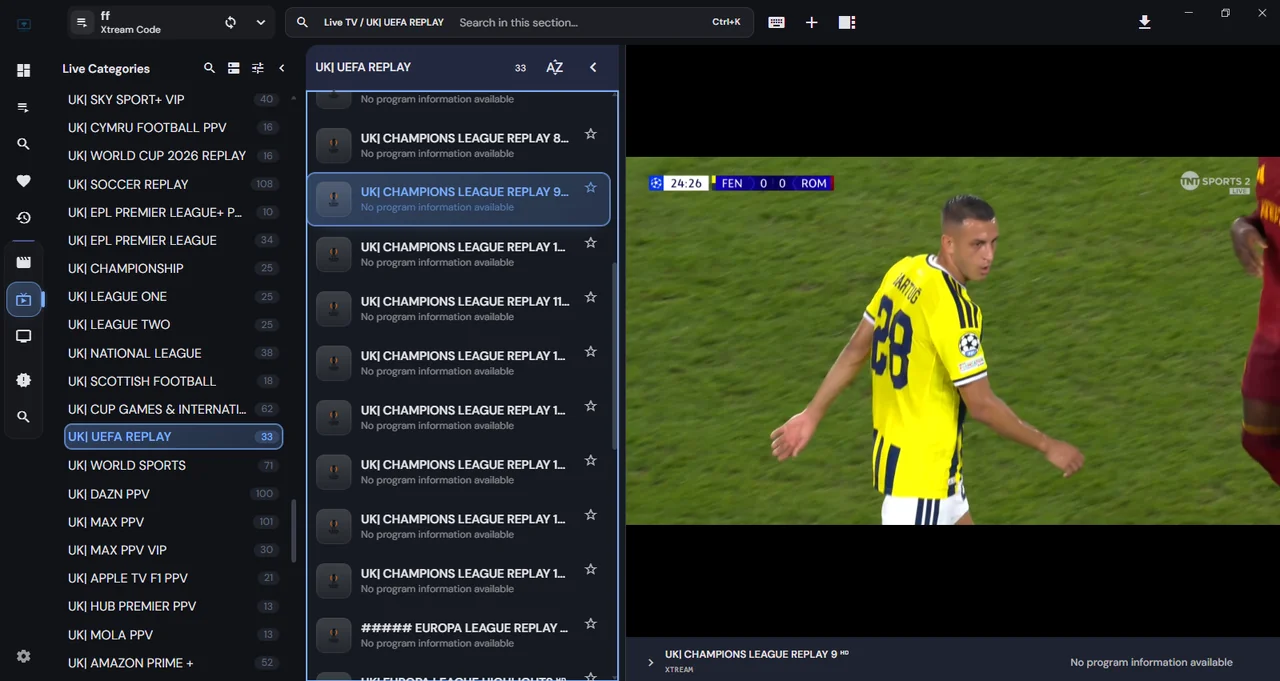Image resolution: width=1280 pixels, height=681 pixels.
Task: Favorite CHAMPIONS LEAGUE REPLAY 8 with star
Action: [591, 134]
